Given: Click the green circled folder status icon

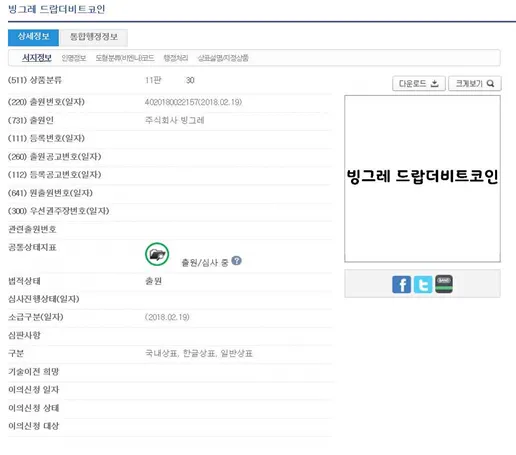Looking at the screenshot, I should (157, 254).
